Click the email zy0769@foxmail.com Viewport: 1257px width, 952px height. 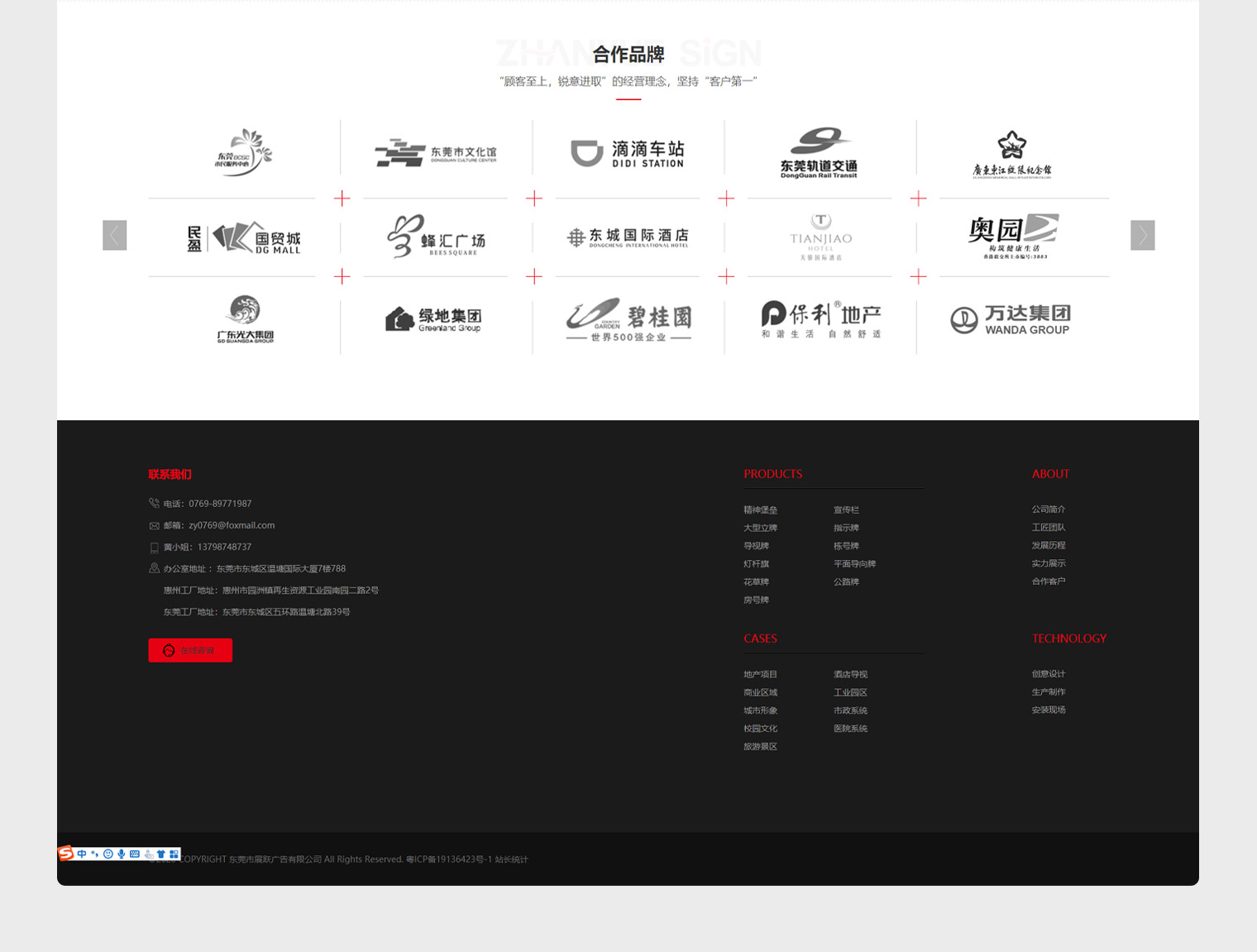pos(232,525)
